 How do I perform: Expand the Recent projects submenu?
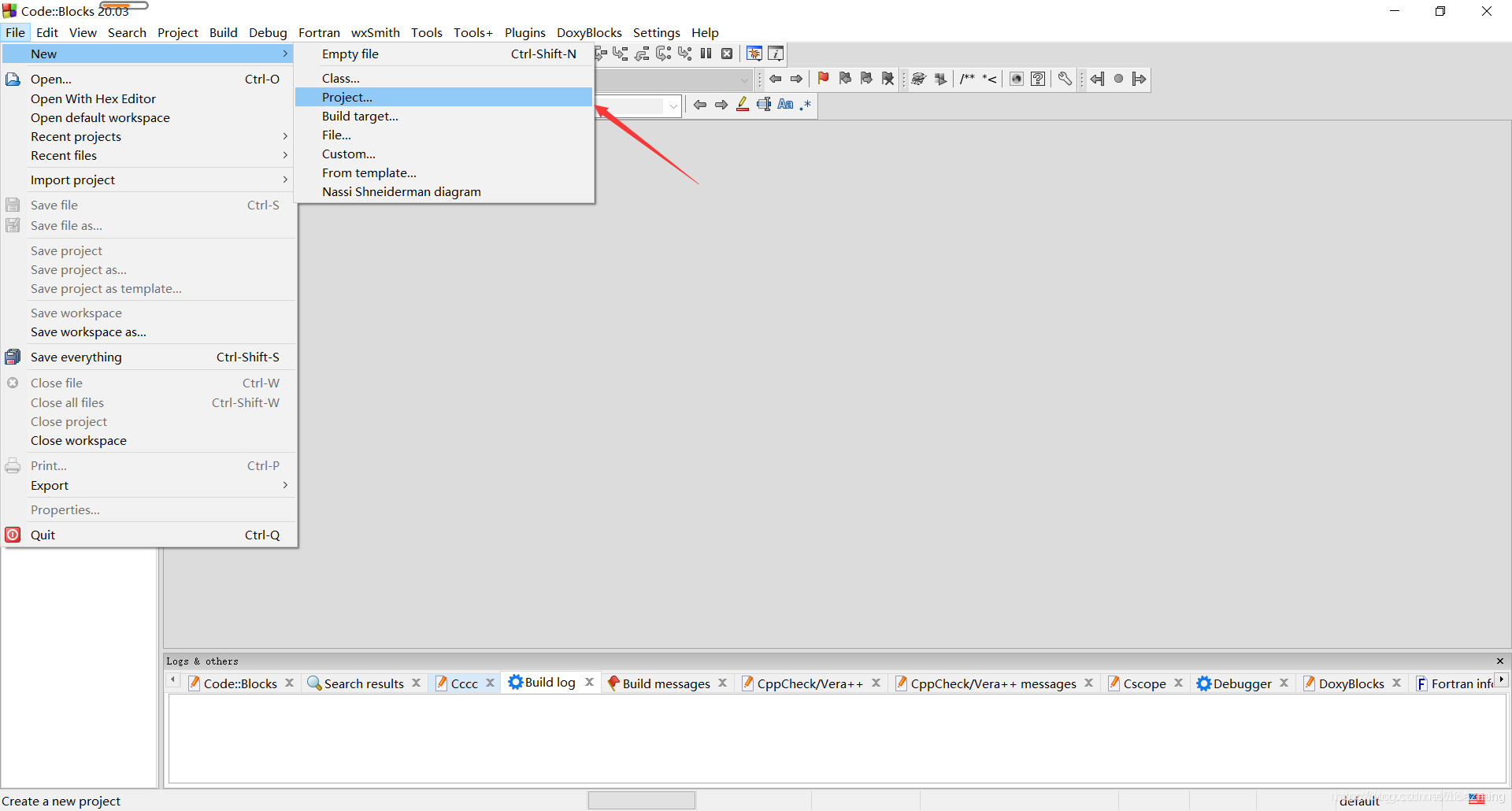coord(150,136)
